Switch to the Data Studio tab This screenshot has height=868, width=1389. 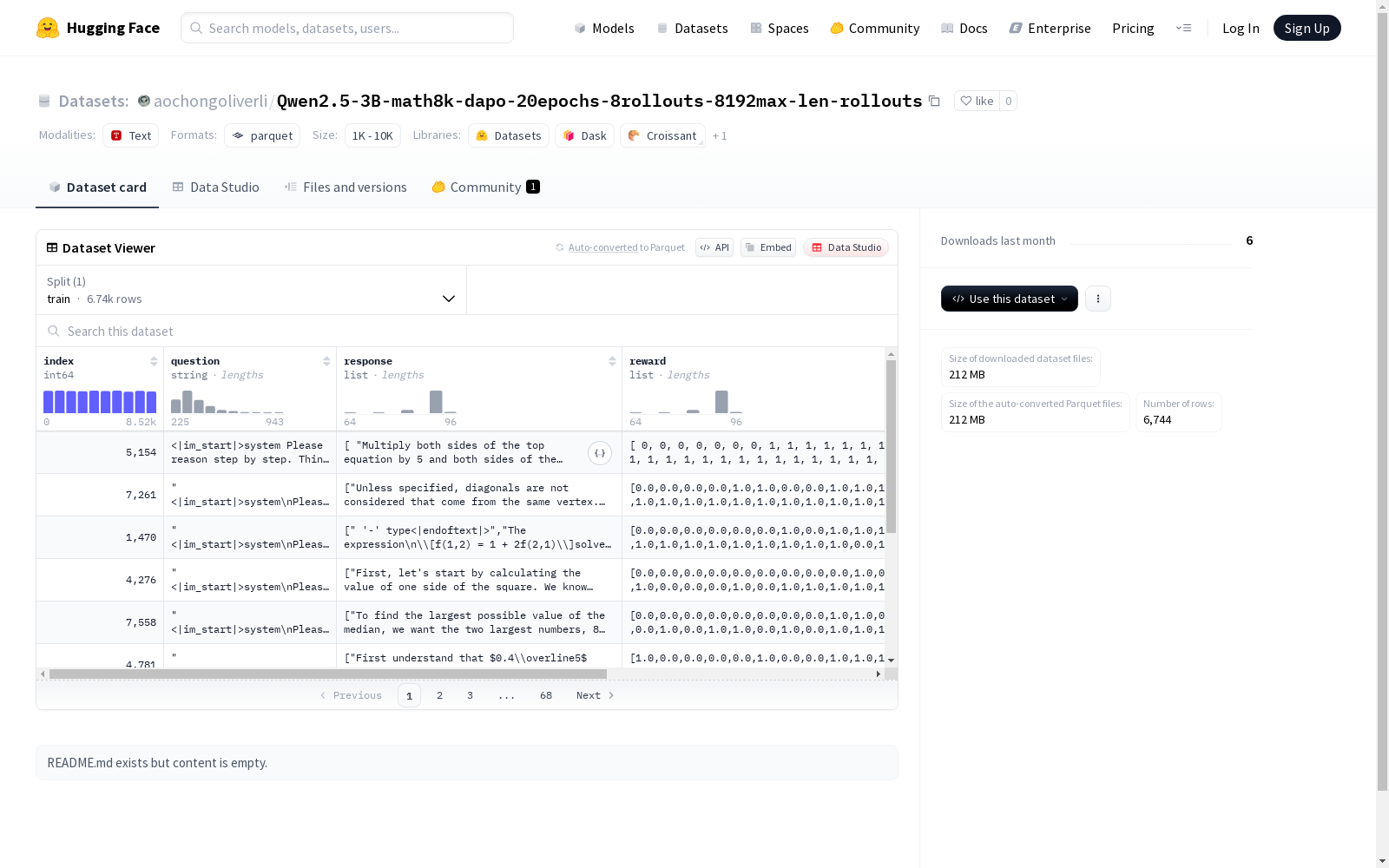pos(216,187)
